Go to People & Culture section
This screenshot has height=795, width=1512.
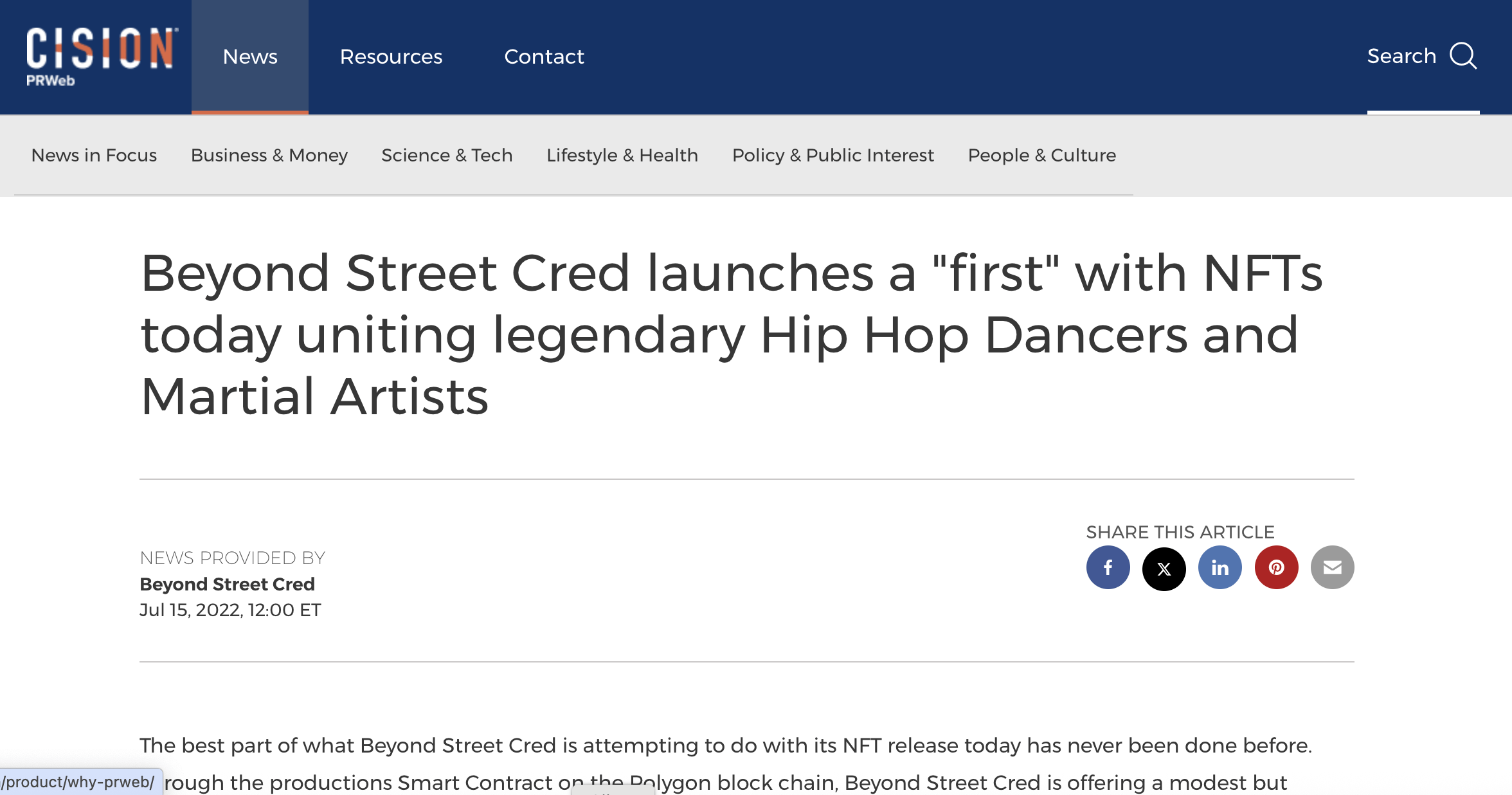click(x=1041, y=155)
